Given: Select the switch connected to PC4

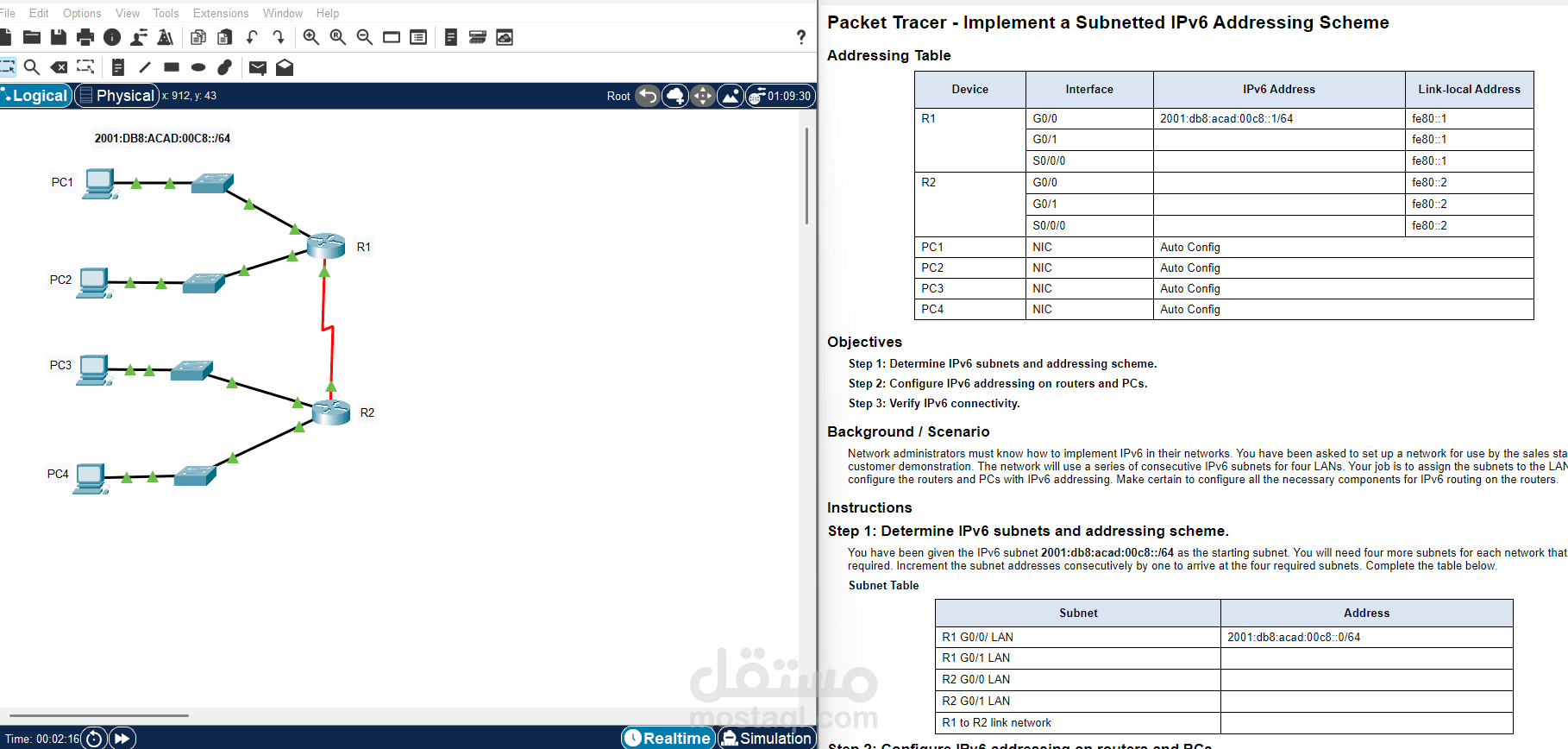Looking at the screenshot, I should point(195,475).
